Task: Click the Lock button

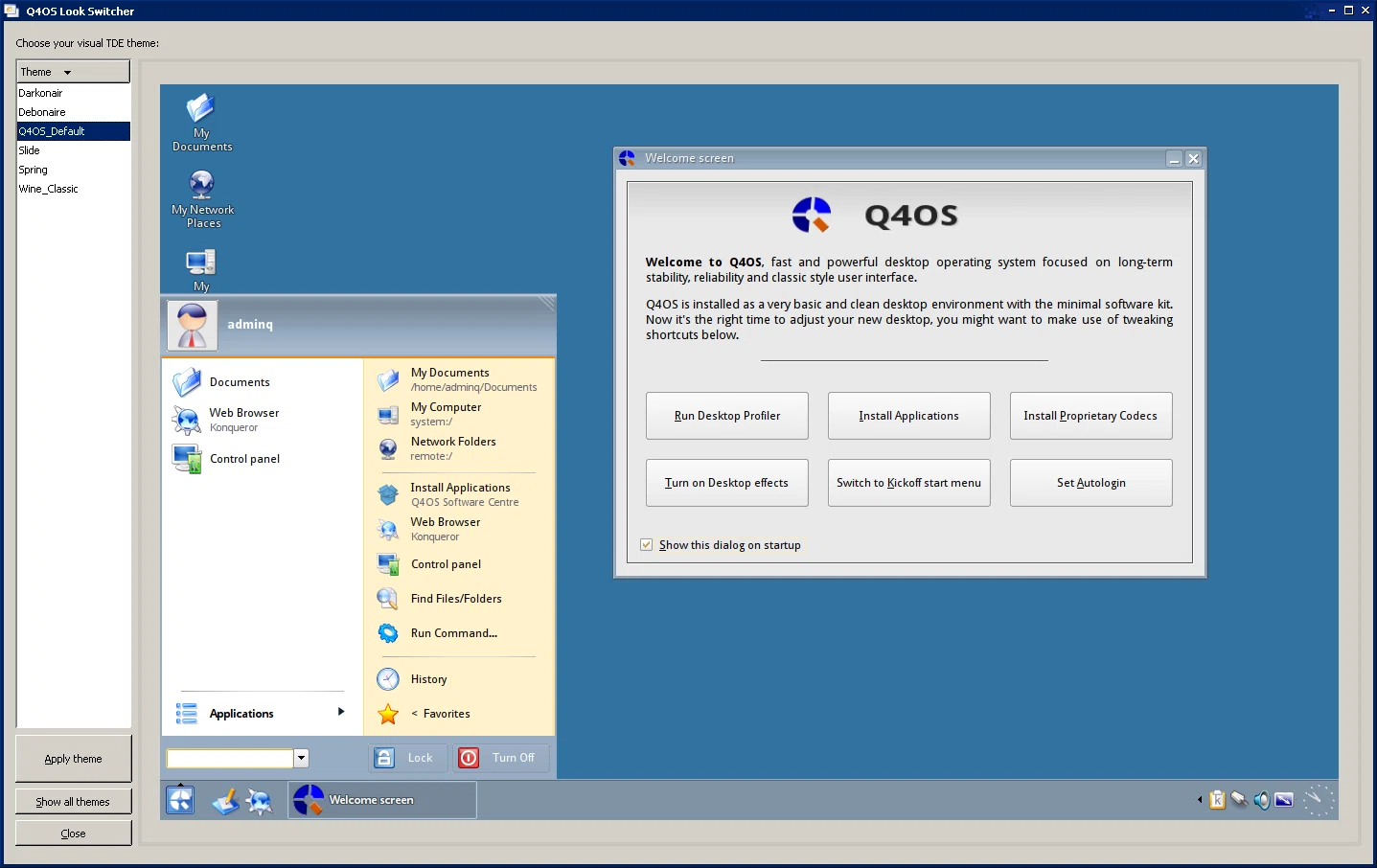Action: pos(408,758)
